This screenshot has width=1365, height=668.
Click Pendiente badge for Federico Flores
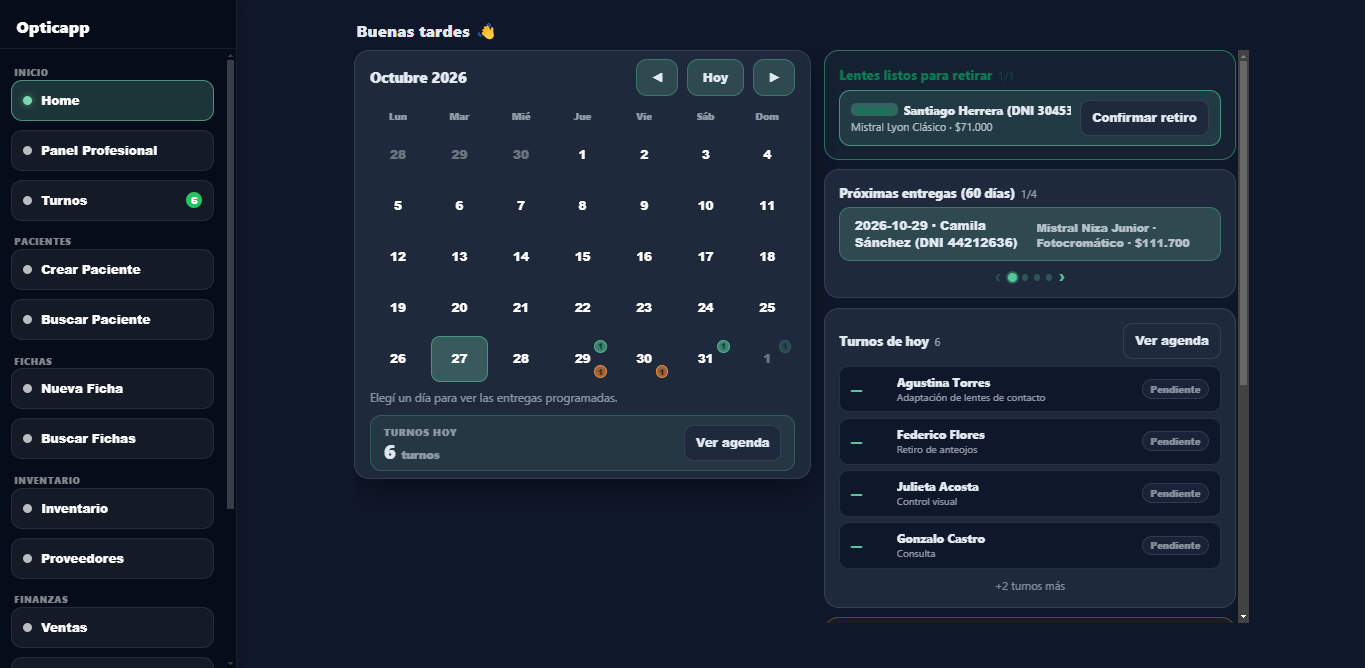pos(1175,442)
